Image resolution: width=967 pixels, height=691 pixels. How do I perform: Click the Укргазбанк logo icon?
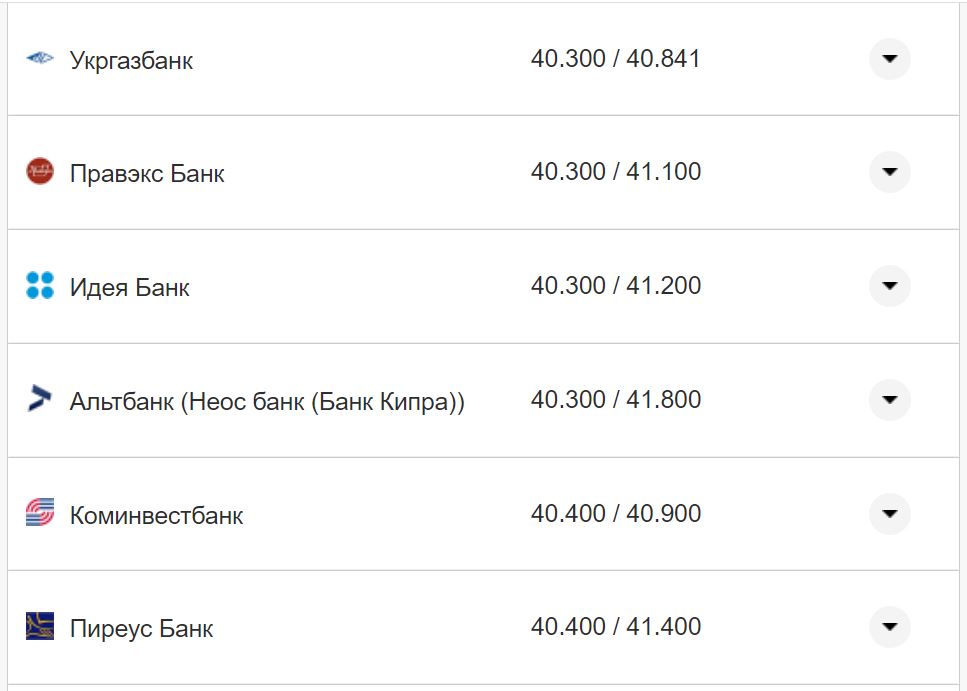pos(40,59)
